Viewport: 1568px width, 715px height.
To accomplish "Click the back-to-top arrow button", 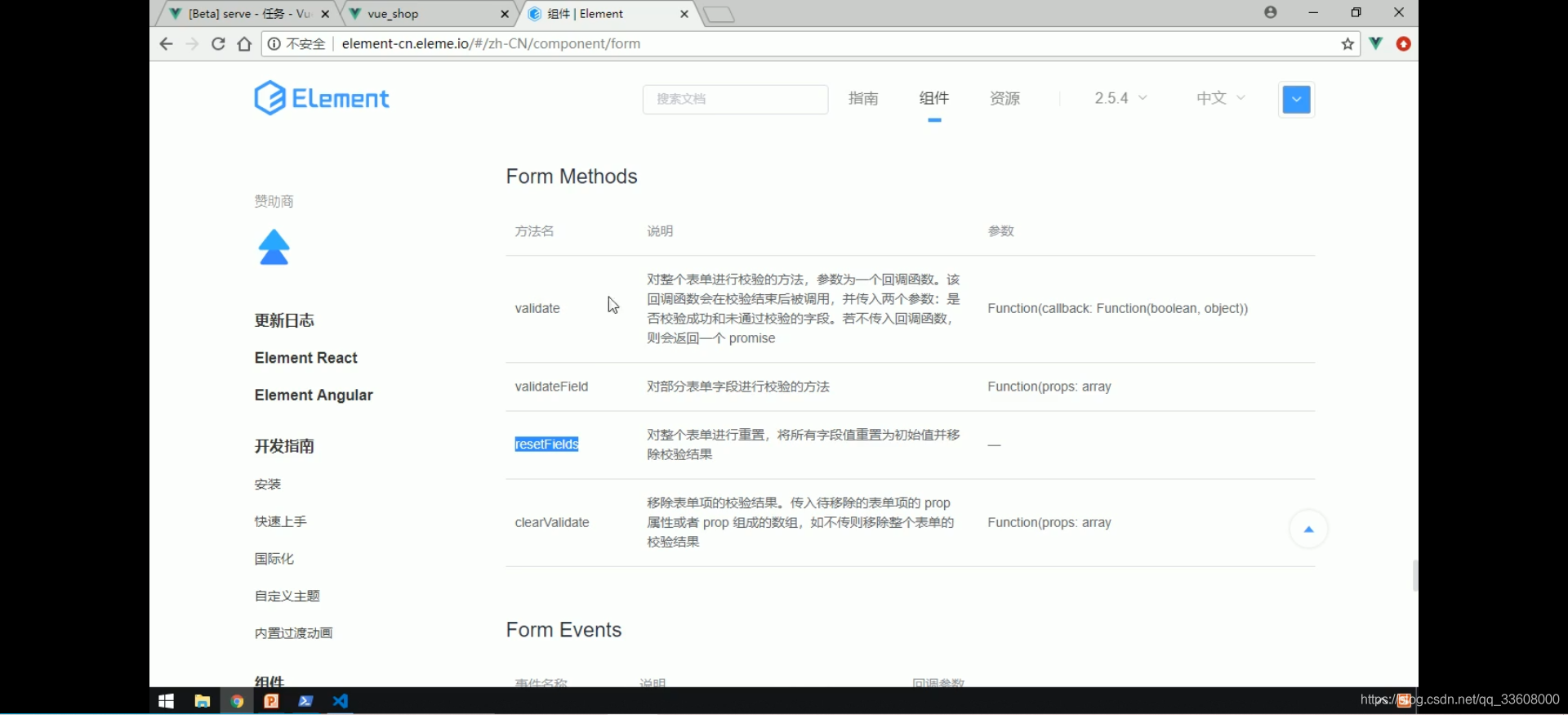I will tap(1308, 530).
